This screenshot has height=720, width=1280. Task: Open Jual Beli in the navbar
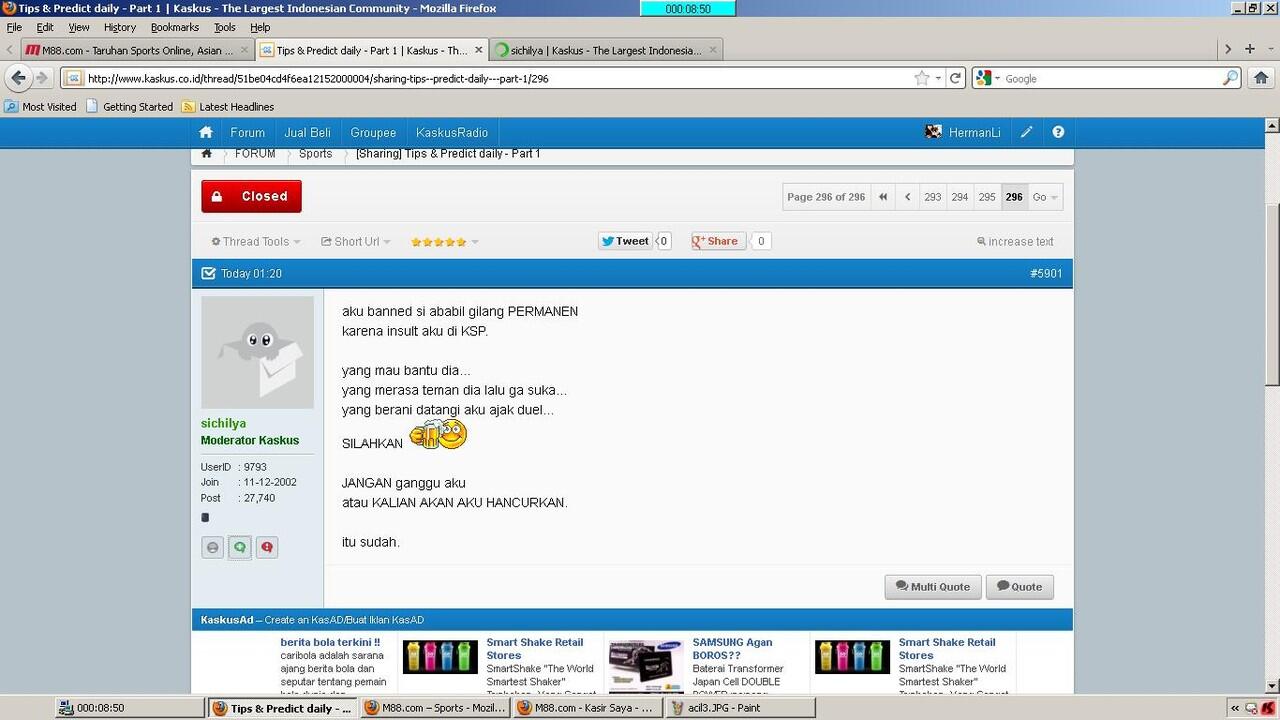pyautogui.click(x=307, y=132)
